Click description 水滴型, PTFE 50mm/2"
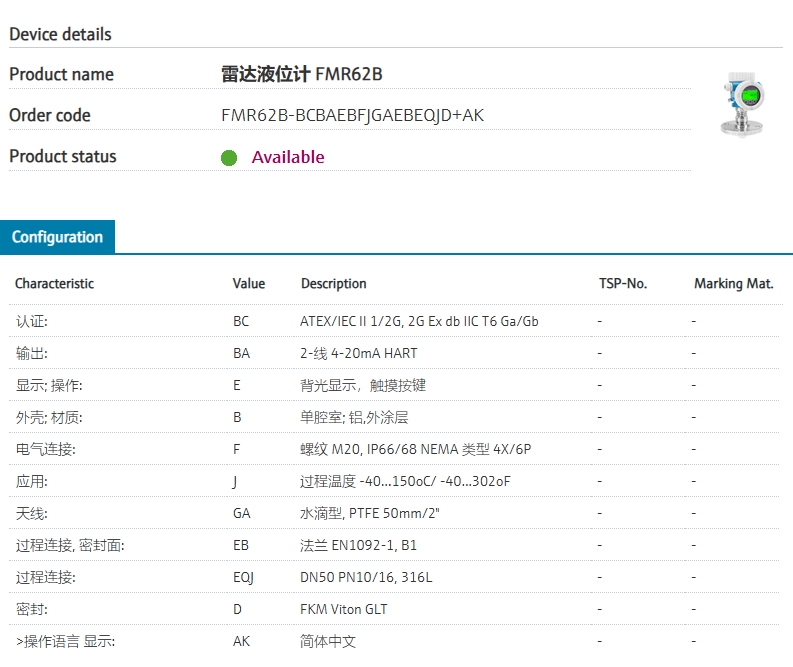793x667 pixels. 370,513
